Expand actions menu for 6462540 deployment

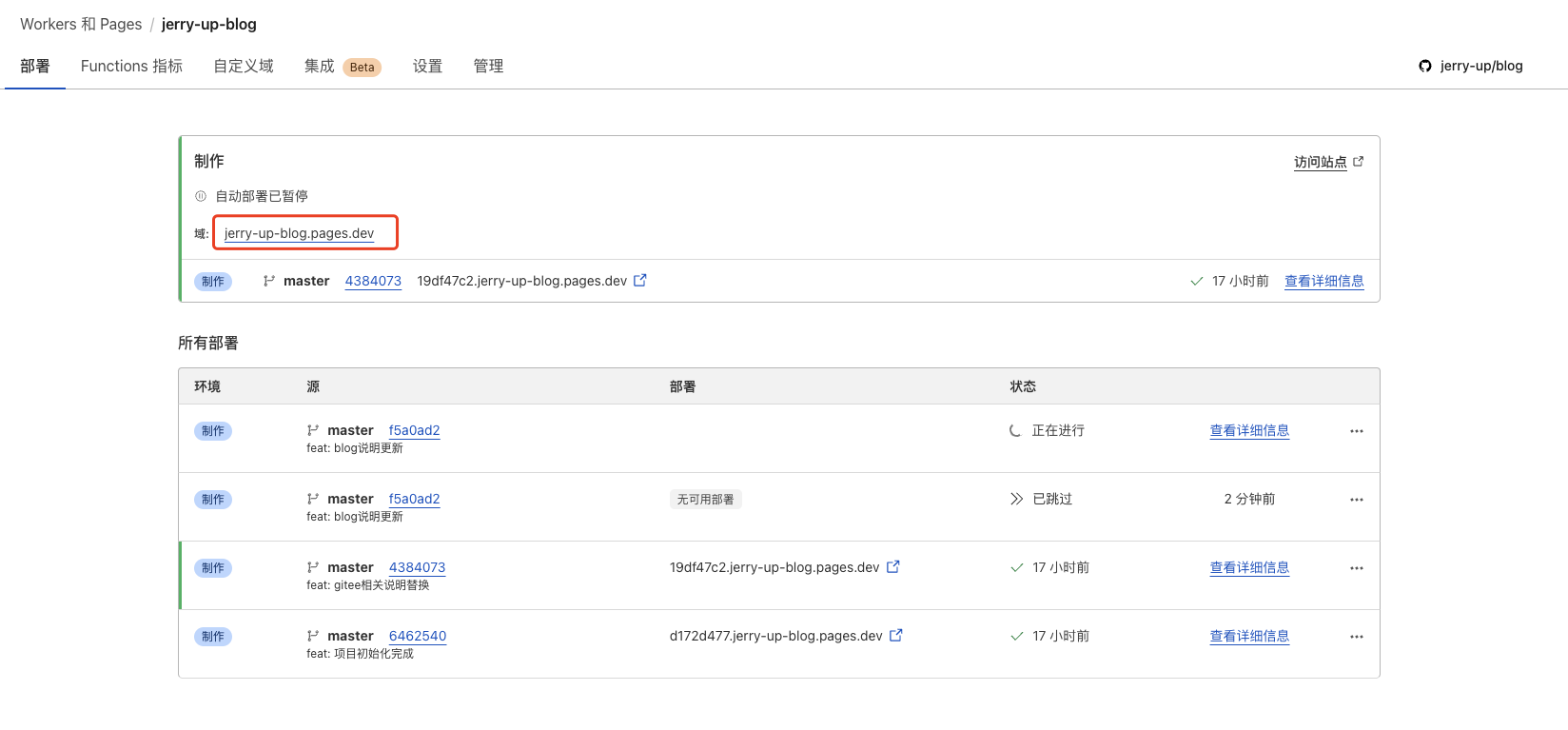(x=1356, y=637)
